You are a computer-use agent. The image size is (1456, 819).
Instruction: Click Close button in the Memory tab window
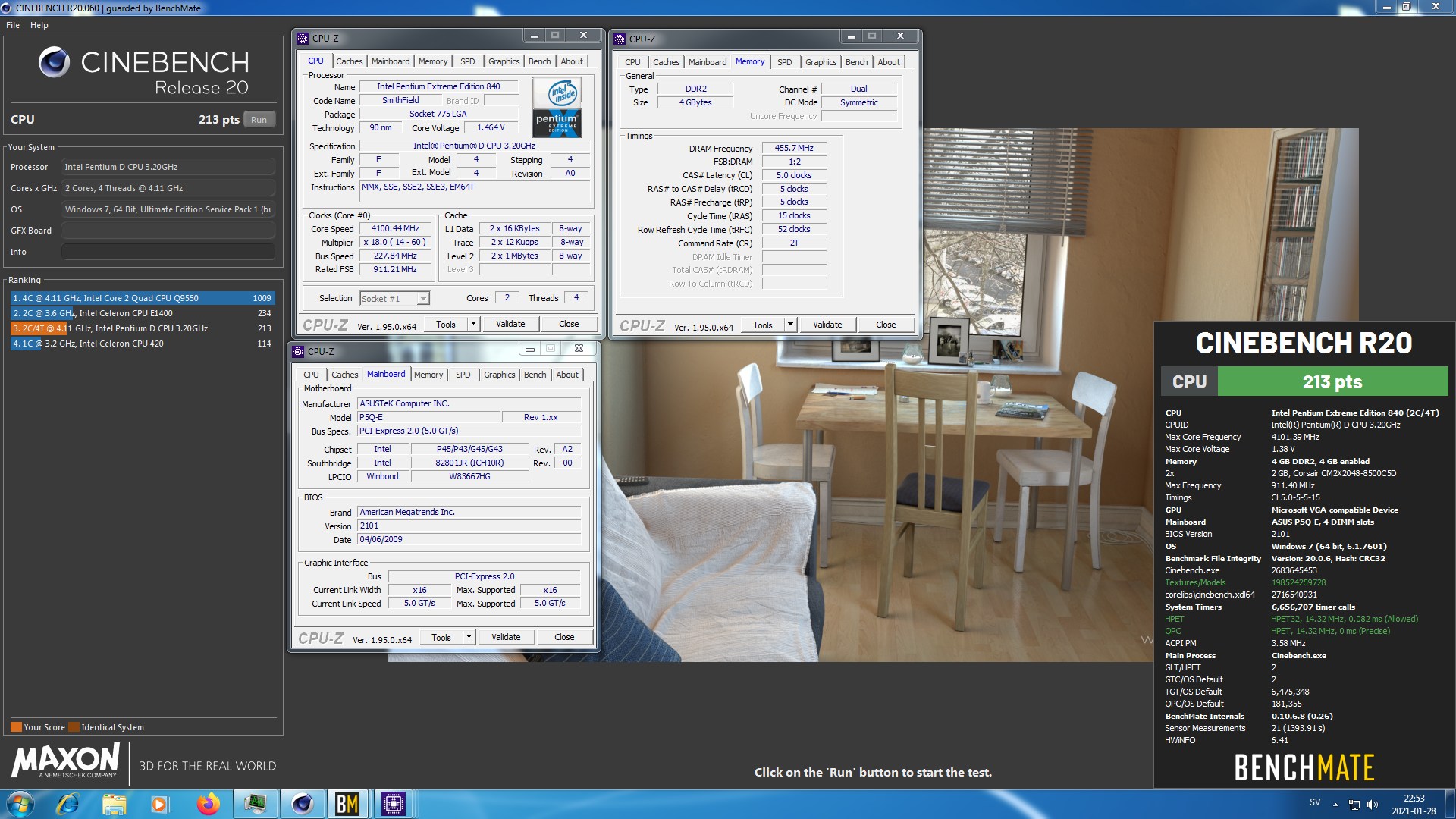[886, 325]
